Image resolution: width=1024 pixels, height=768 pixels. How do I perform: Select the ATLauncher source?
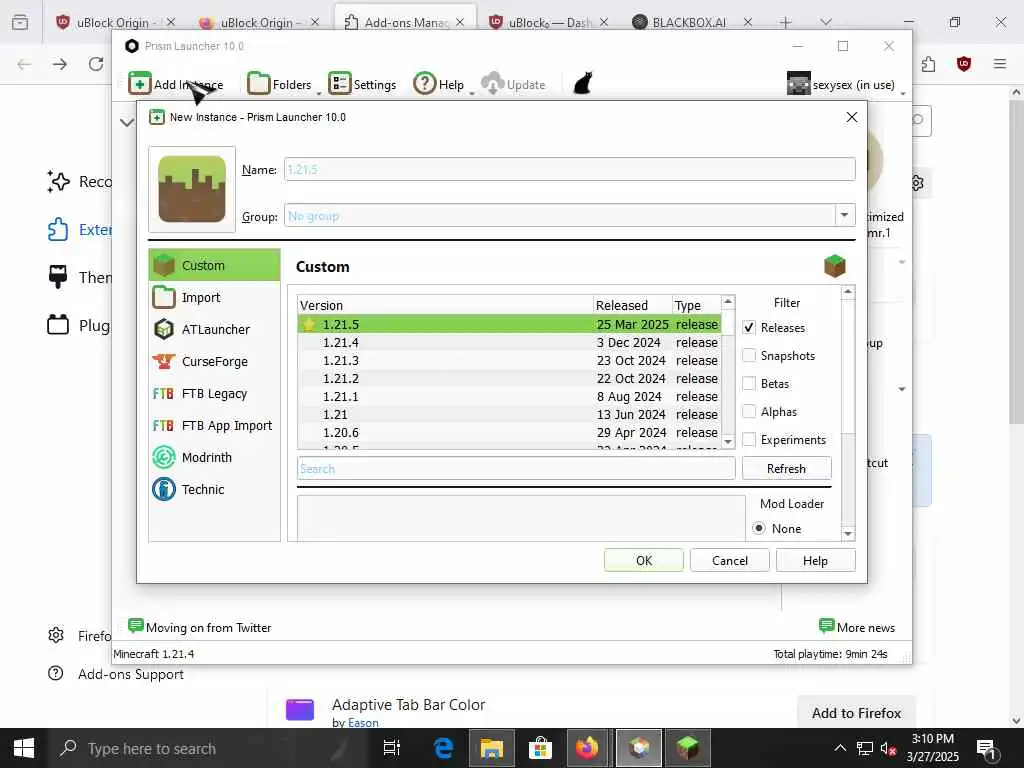point(214,329)
